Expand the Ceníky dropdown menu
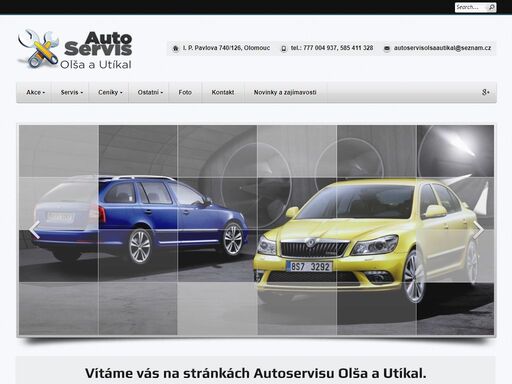 (110, 92)
